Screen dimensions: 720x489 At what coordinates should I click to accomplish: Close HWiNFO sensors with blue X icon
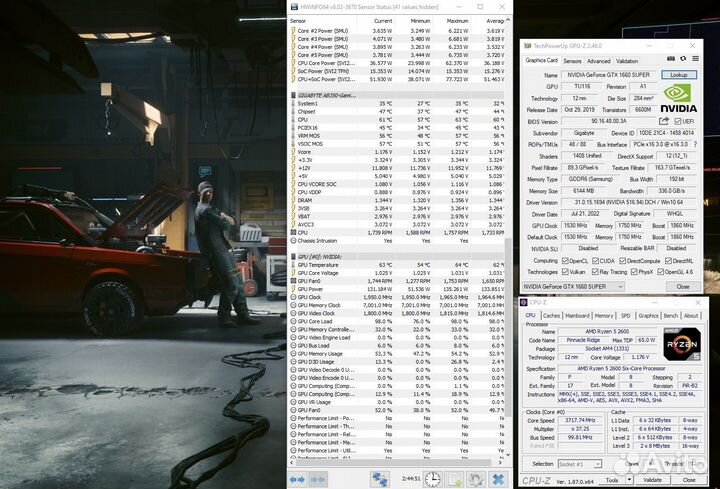pos(498,479)
